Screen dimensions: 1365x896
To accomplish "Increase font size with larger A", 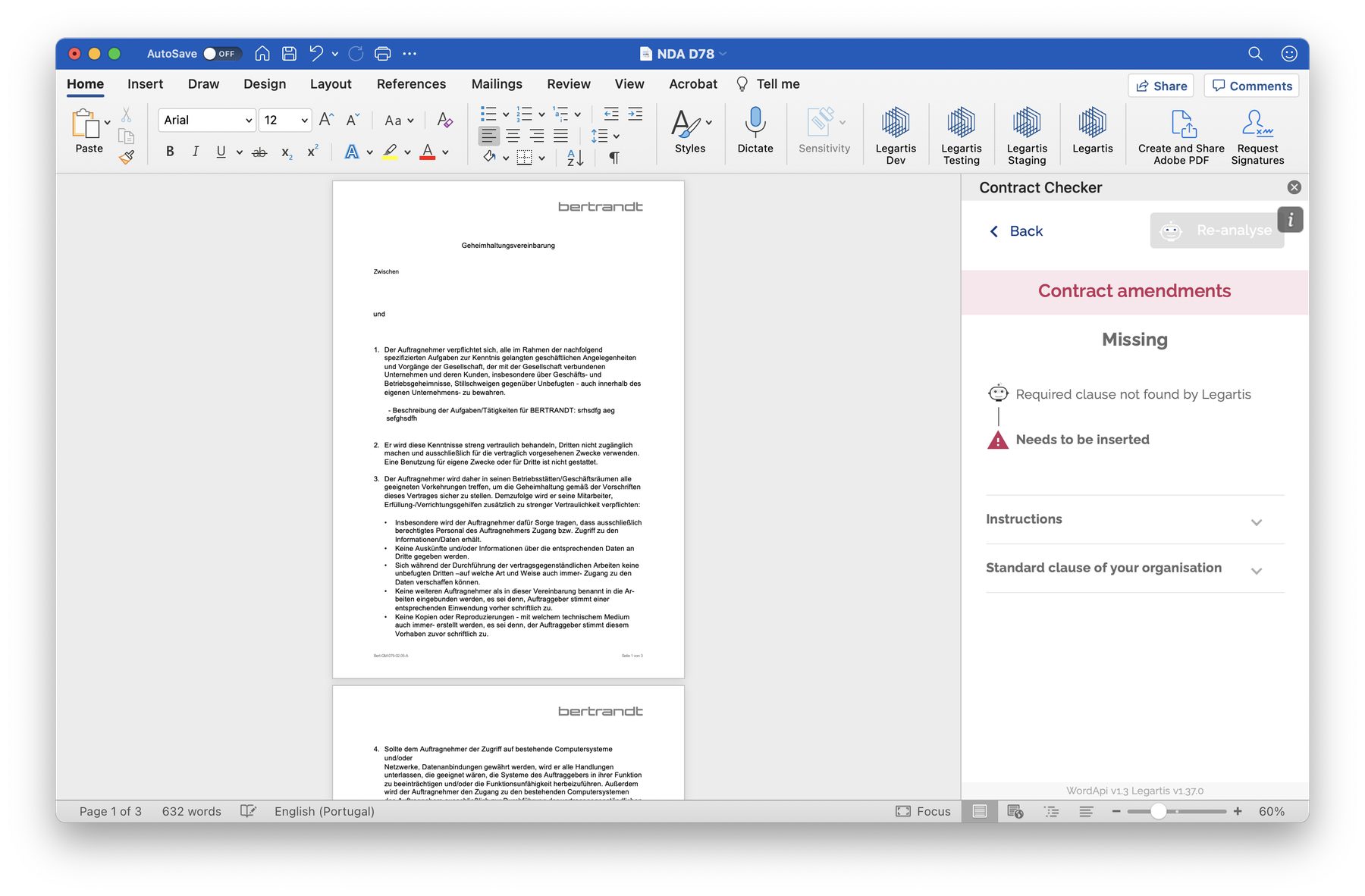I will pyautogui.click(x=326, y=120).
